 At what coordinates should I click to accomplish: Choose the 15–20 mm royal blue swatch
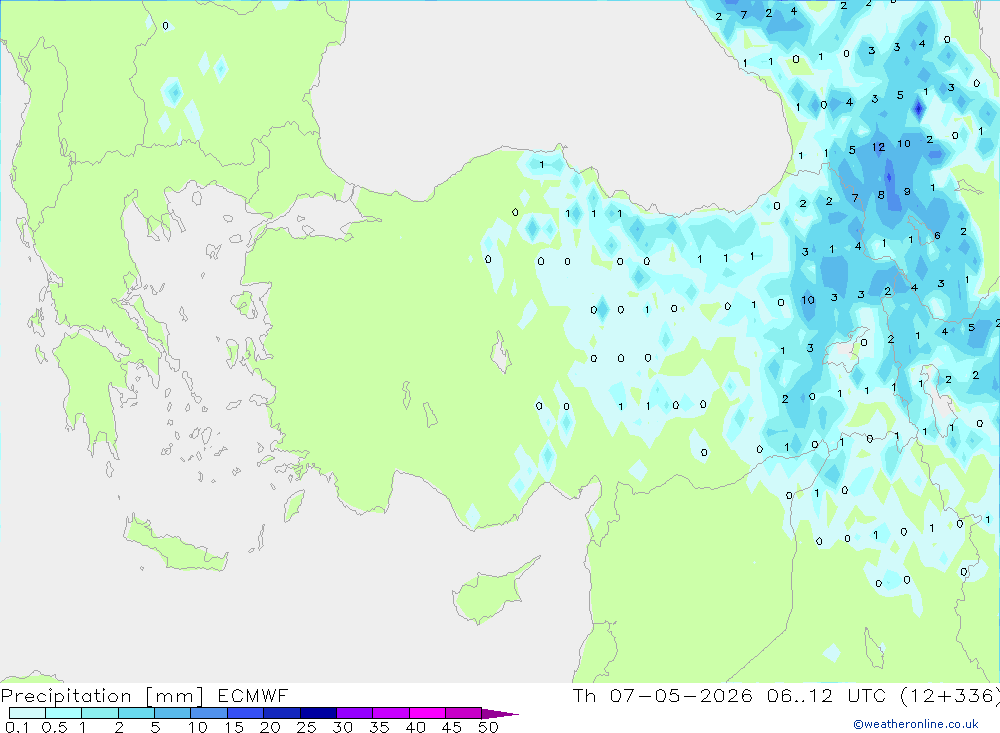coord(245,713)
